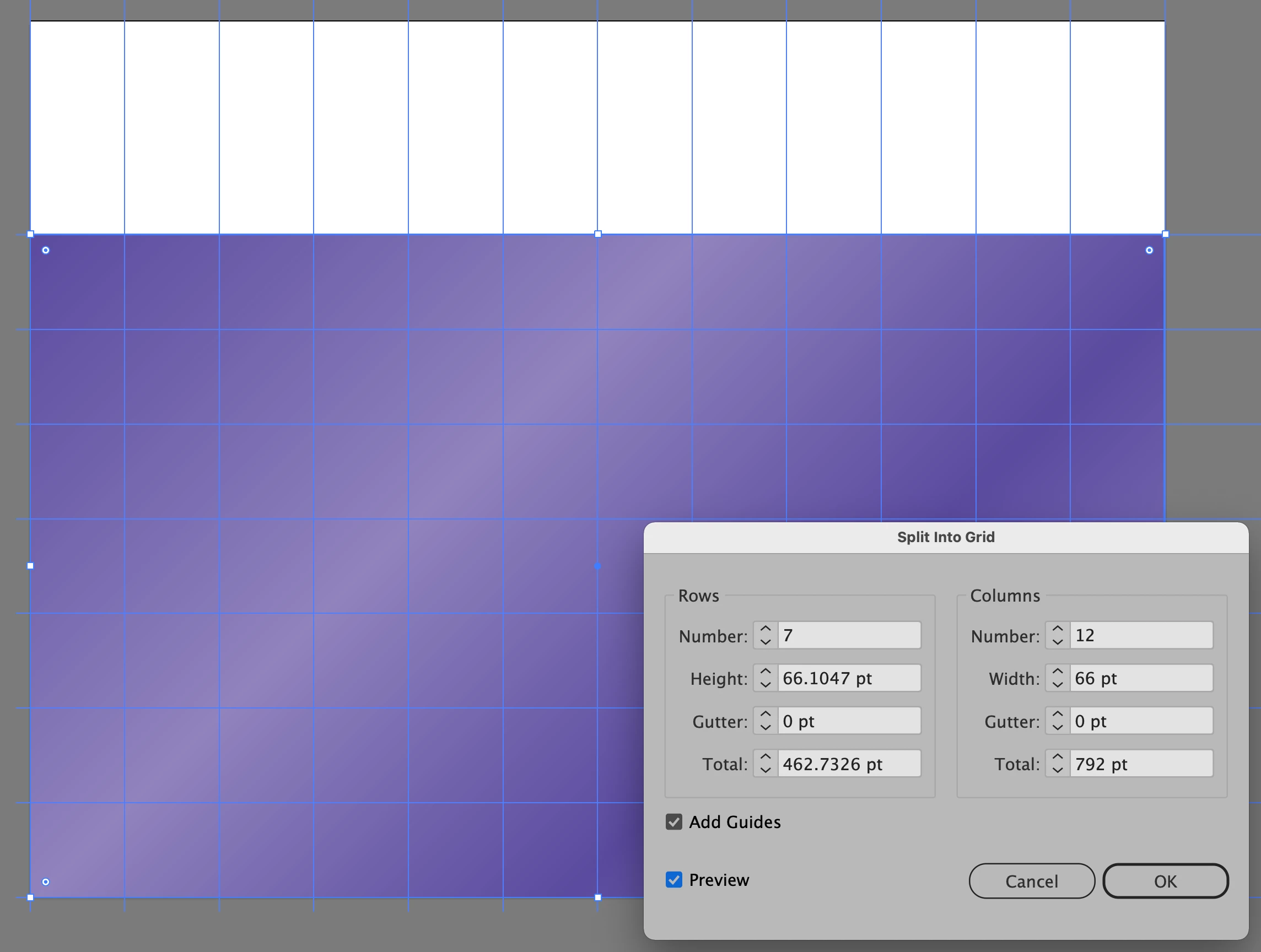Increase the Rows Height stepper up arrow
The height and width of the screenshot is (952, 1261).
pyautogui.click(x=766, y=672)
